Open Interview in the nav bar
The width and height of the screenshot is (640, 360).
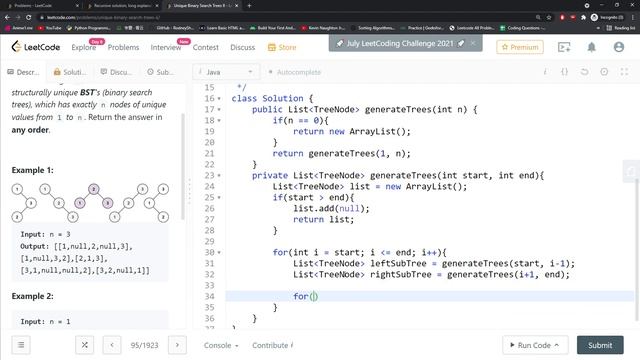point(166,47)
